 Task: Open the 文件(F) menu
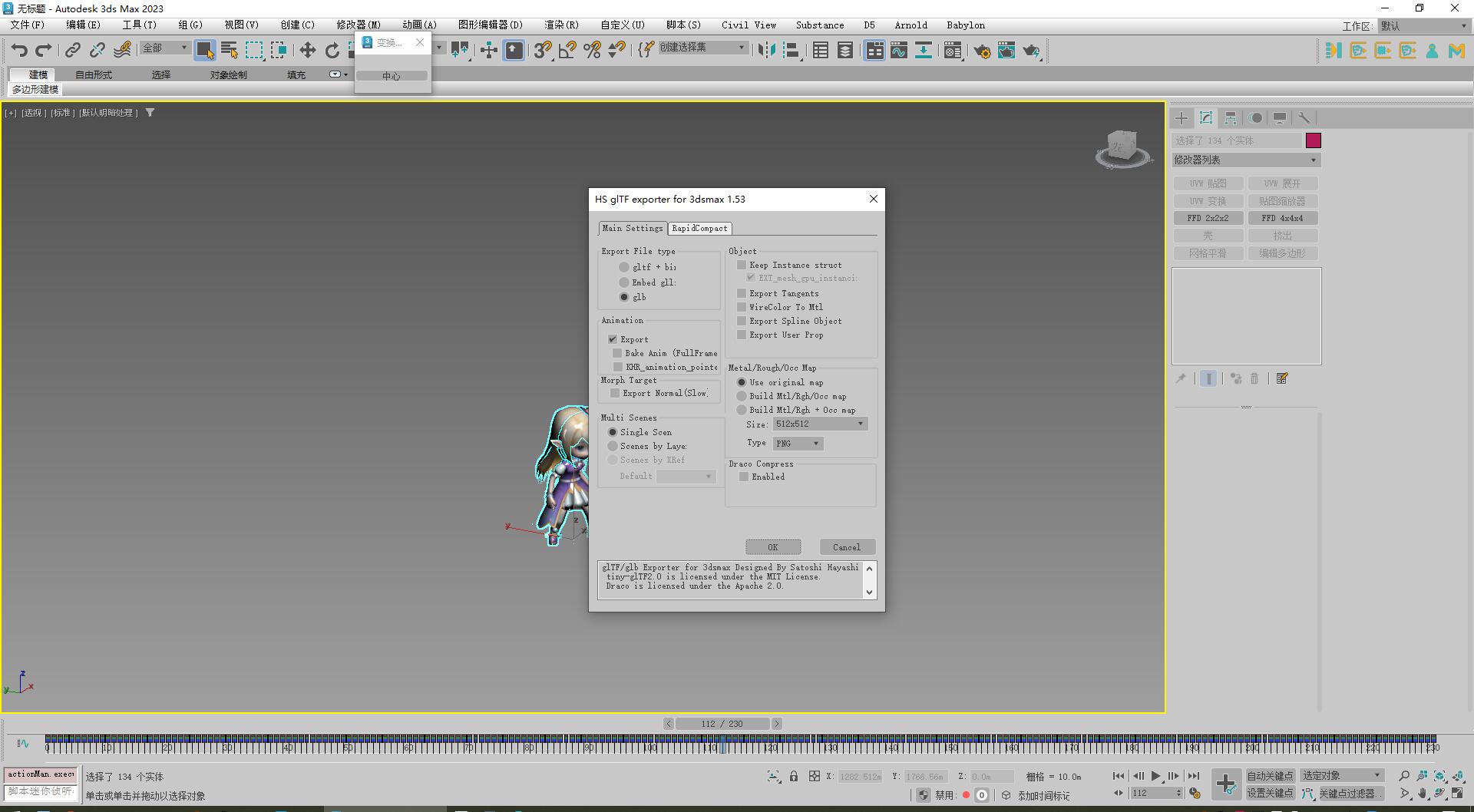tap(28, 25)
